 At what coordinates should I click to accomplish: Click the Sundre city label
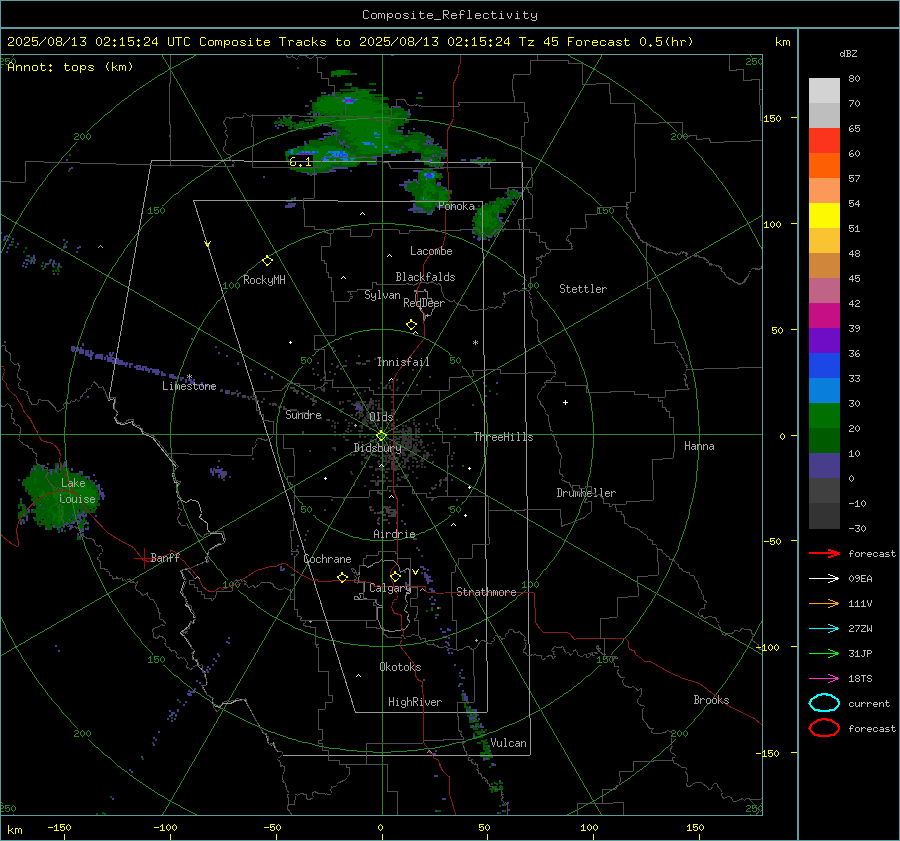pyautogui.click(x=303, y=414)
